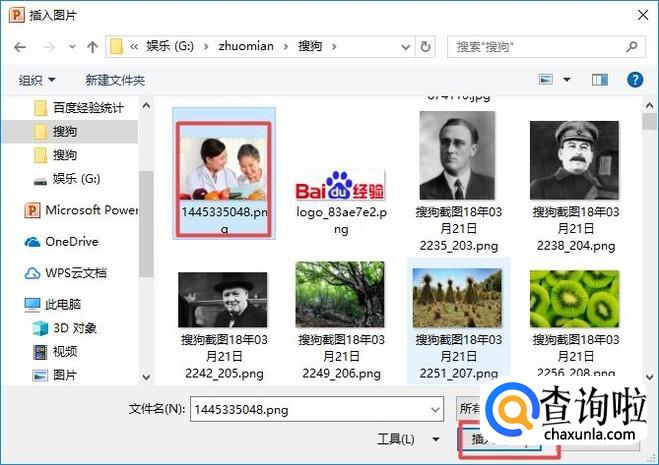Click the Refresh button beside address bar
659x465 pixels.
[x=427, y=46]
